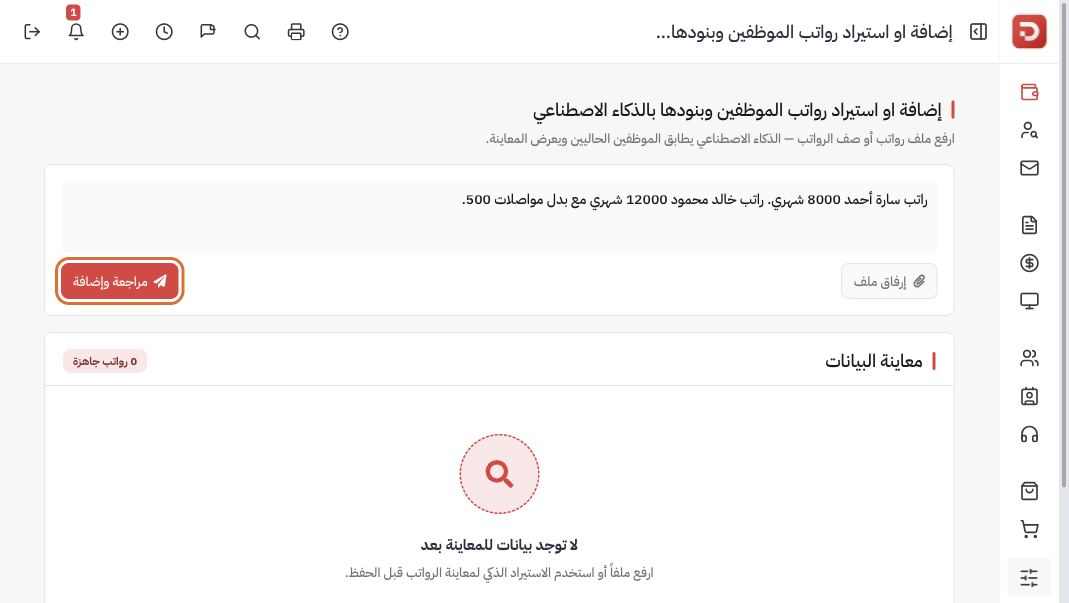The image size is (1069, 603).
Task: Open the shopping bag sidebar icon
Action: click(x=1029, y=491)
